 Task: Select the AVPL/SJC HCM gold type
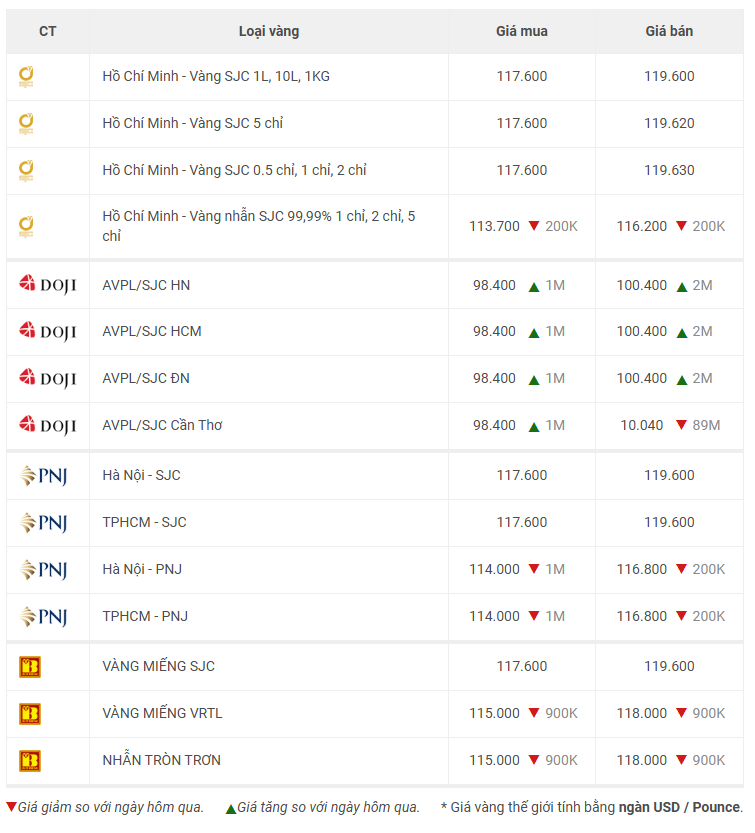(x=152, y=331)
